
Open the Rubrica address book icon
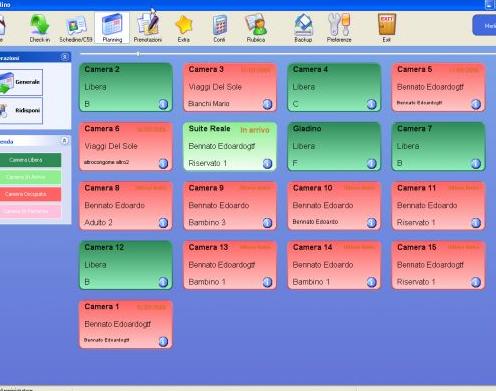[x=256, y=28]
